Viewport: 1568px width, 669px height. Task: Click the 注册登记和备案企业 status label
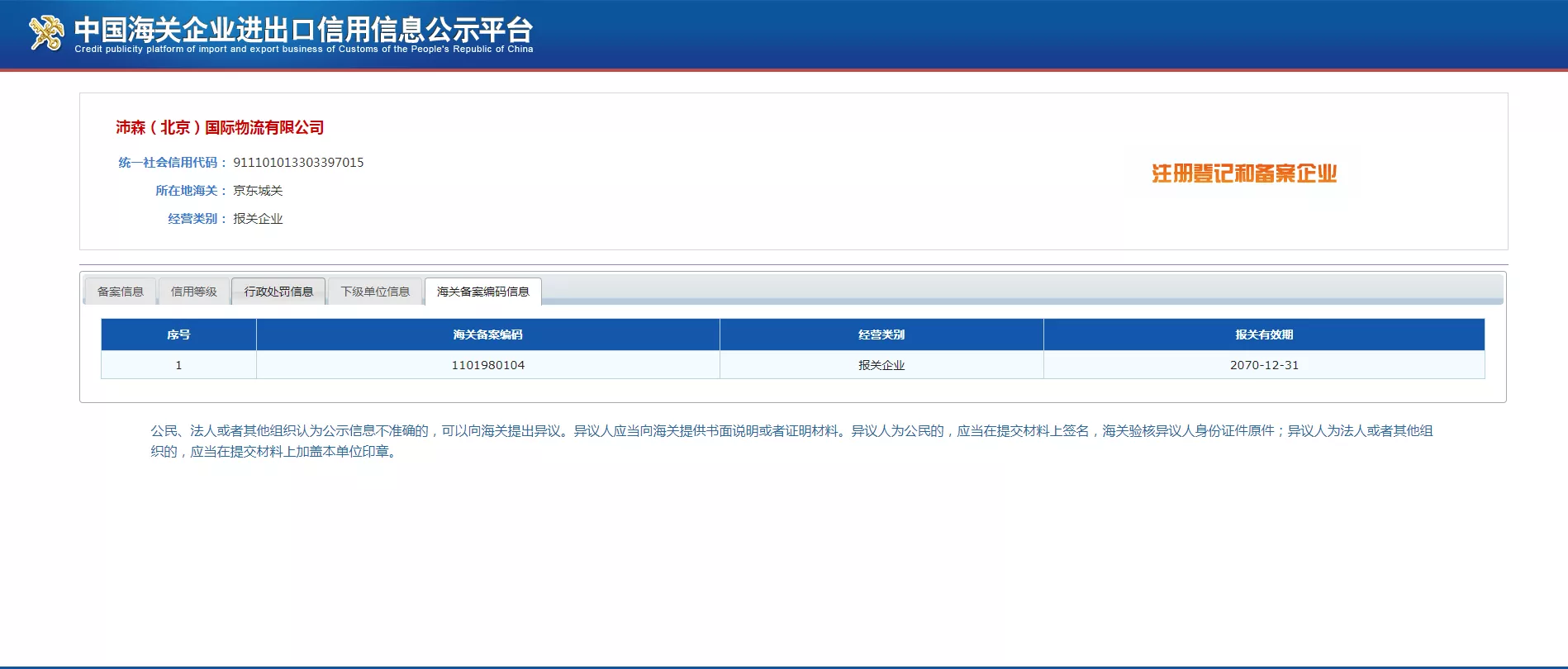click(x=1244, y=173)
